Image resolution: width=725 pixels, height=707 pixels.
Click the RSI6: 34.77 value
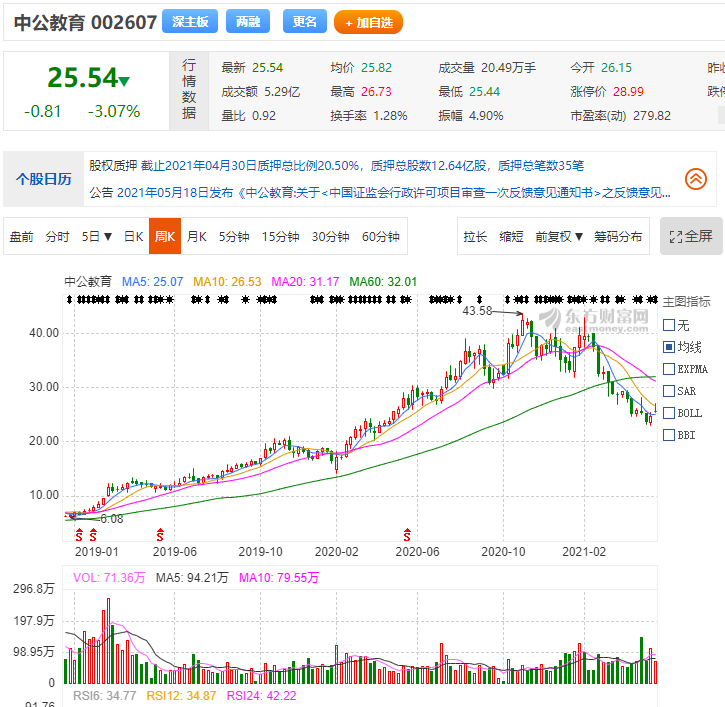pos(104,695)
